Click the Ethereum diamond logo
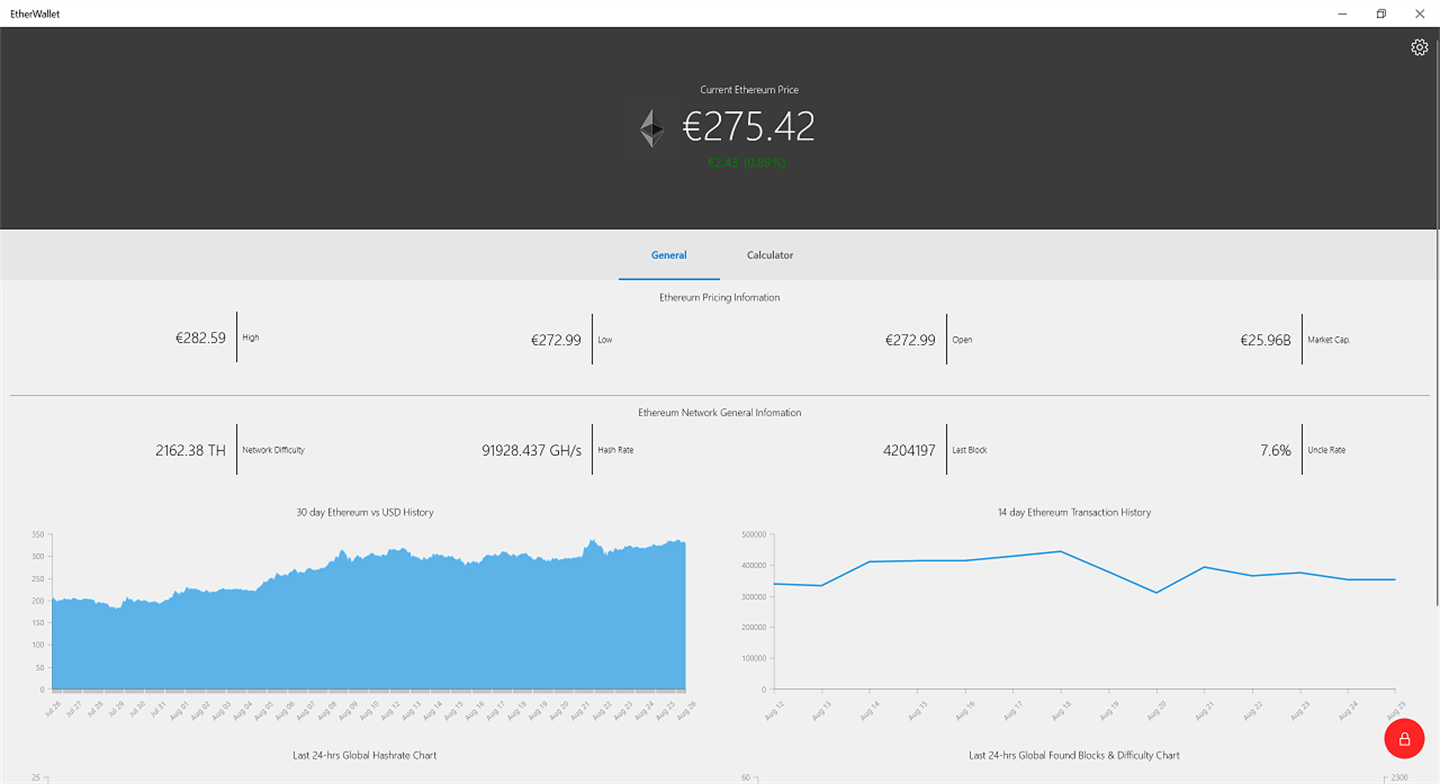The height and width of the screenshot is (784, 1440). tap(652, 128)
